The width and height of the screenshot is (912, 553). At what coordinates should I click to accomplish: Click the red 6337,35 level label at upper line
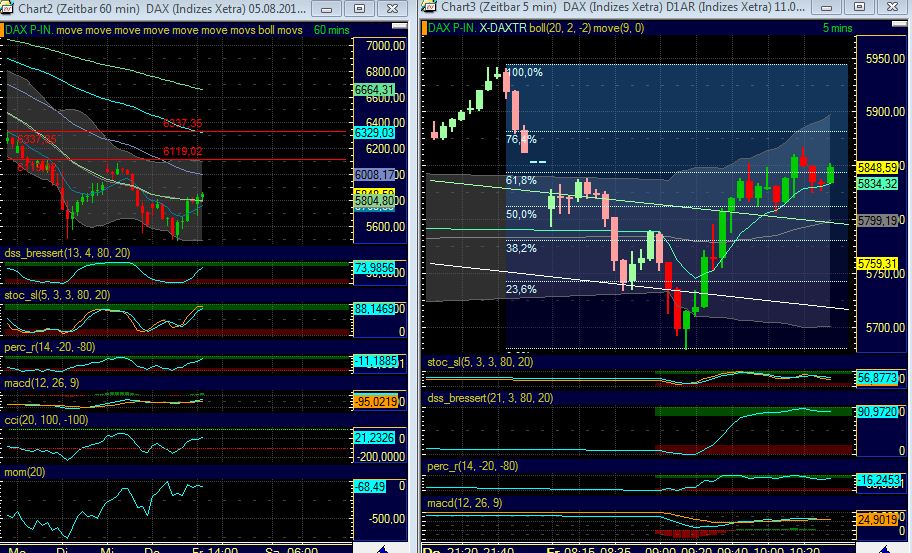click(183, 123)
